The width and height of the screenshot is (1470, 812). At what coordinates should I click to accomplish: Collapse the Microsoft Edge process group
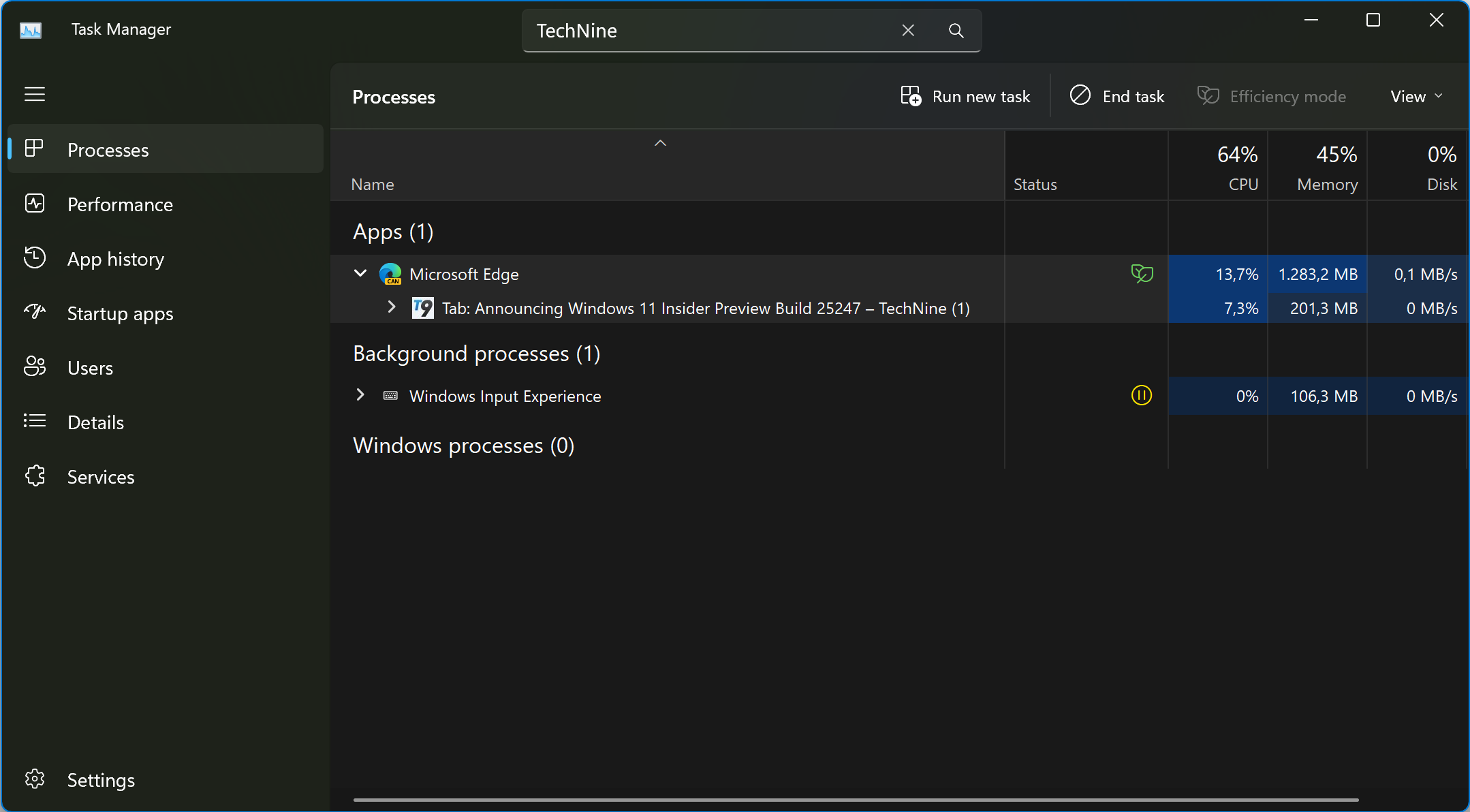point(360,274)
